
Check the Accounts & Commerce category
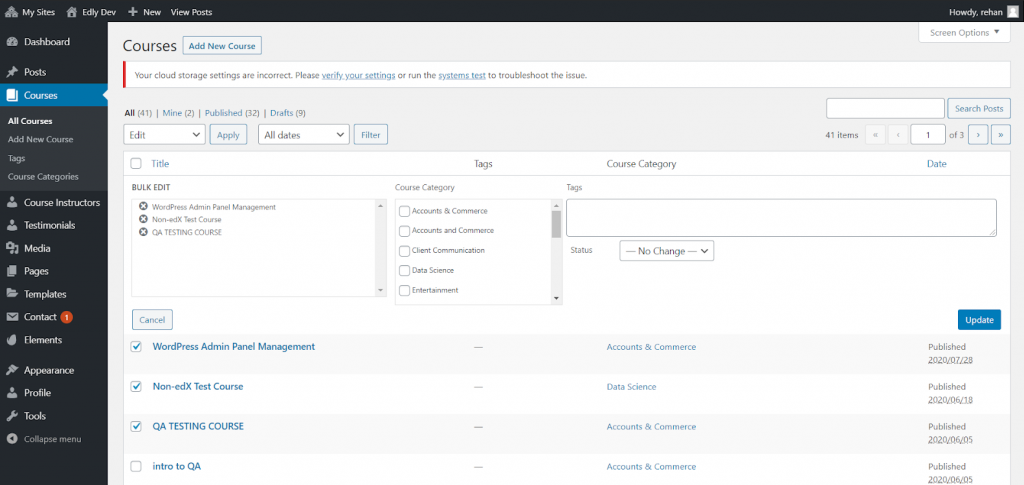404,211
